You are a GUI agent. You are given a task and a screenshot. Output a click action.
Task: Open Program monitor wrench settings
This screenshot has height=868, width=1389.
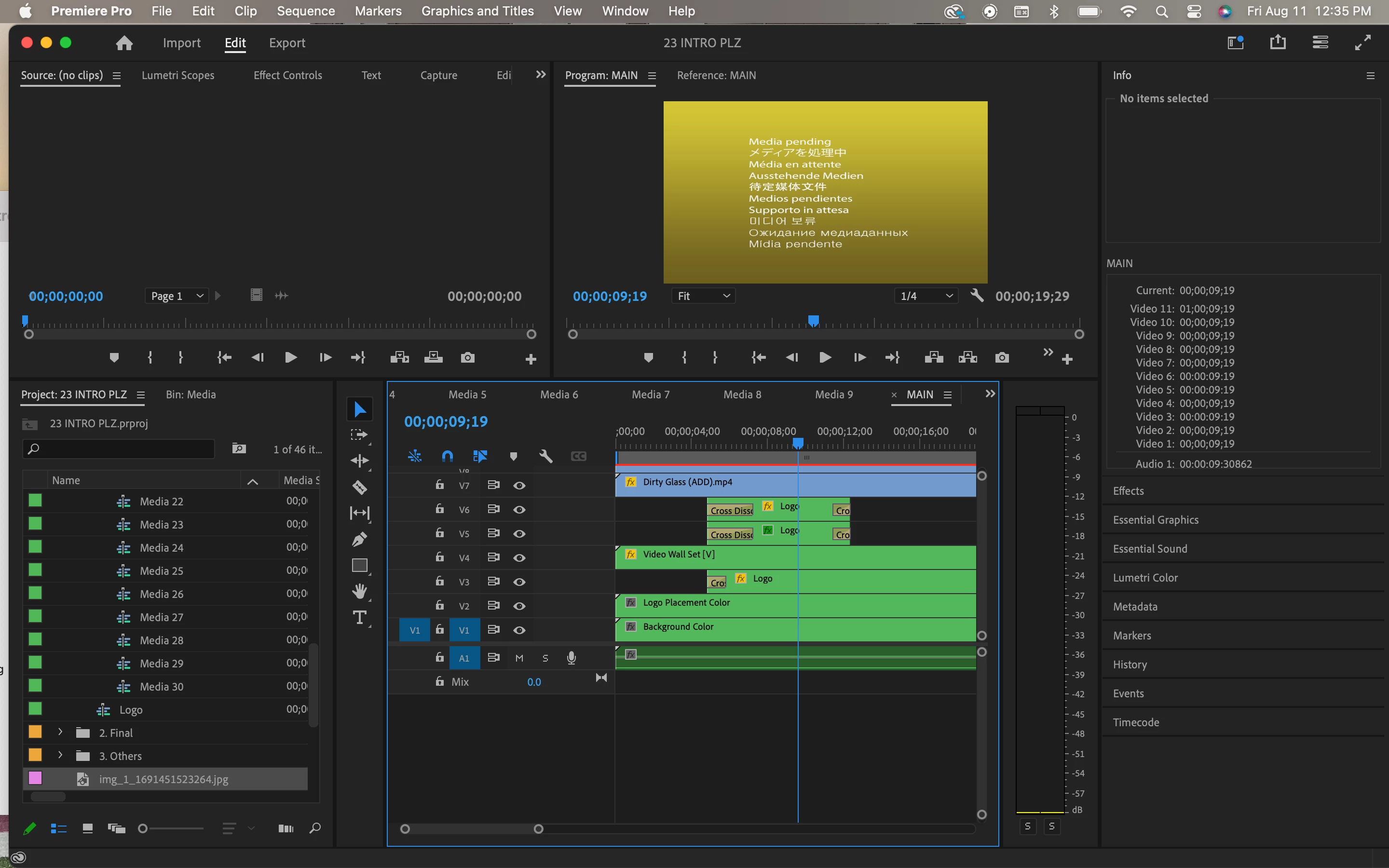coord(976,296)
